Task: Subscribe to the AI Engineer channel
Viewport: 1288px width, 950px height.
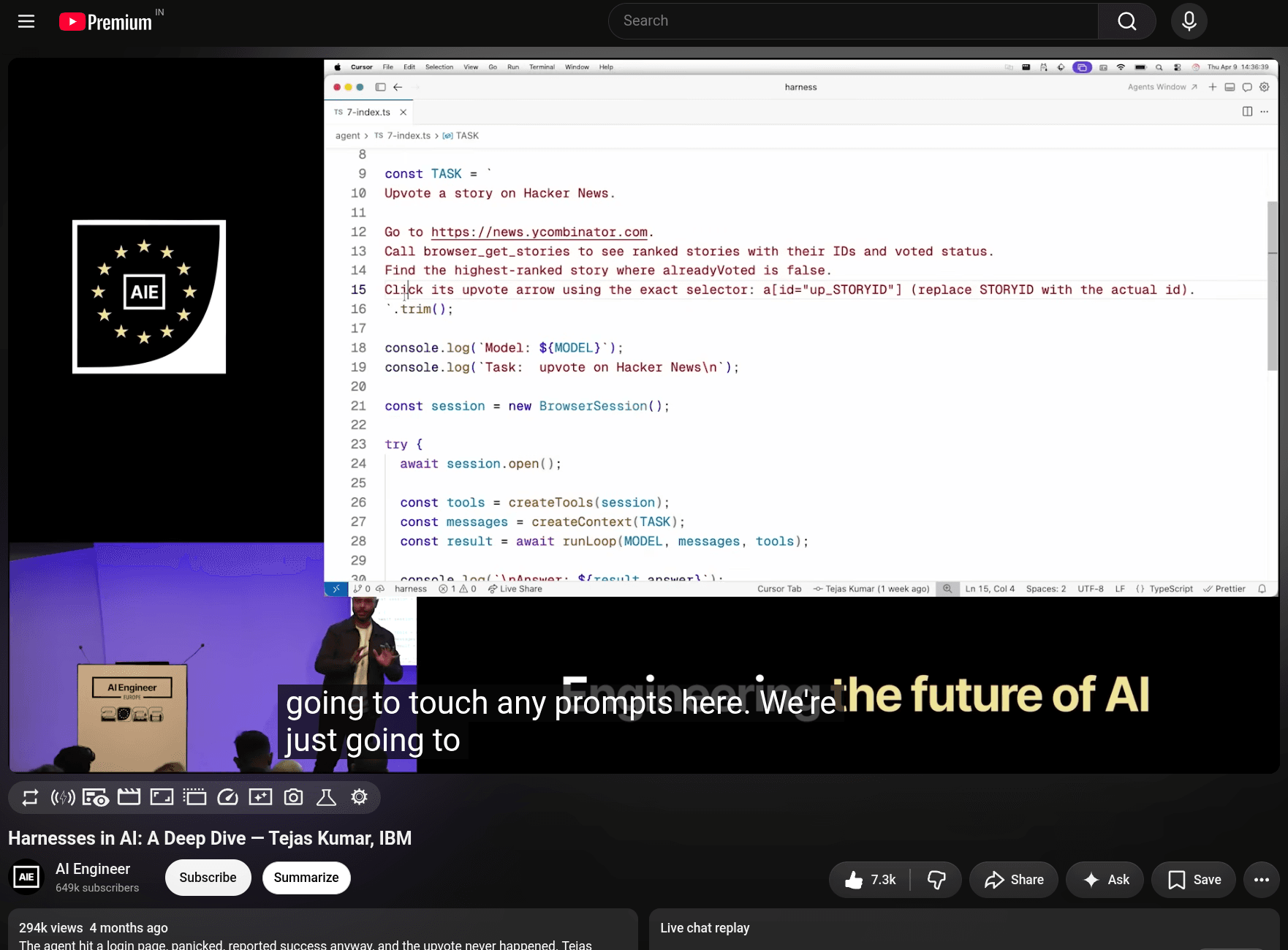Action: point(208,878)
